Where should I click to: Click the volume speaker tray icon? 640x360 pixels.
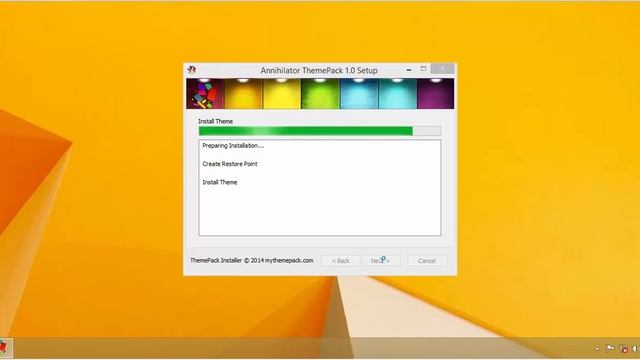[x=635, y=349]
